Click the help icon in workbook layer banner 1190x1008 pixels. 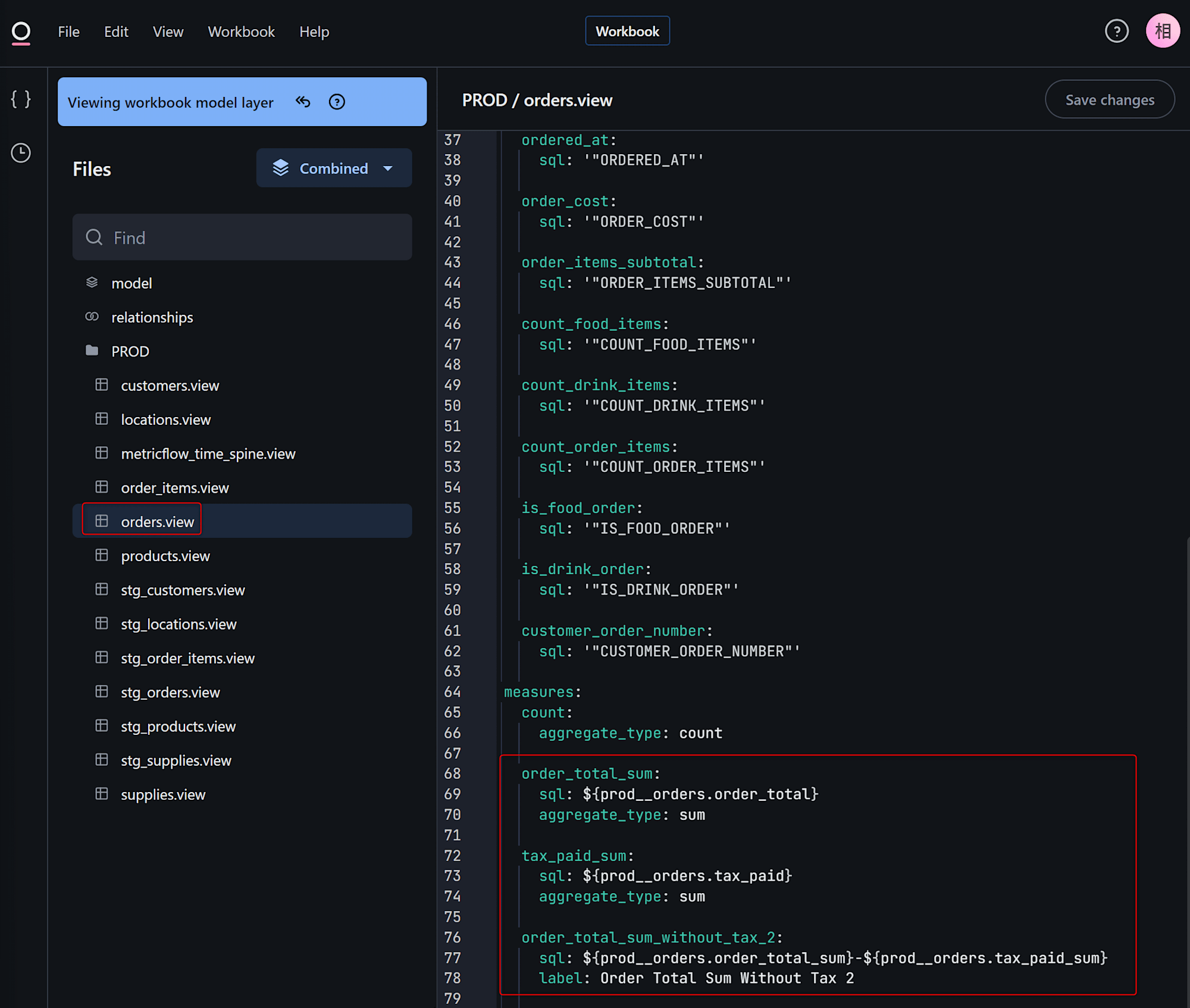click(337, 102)
